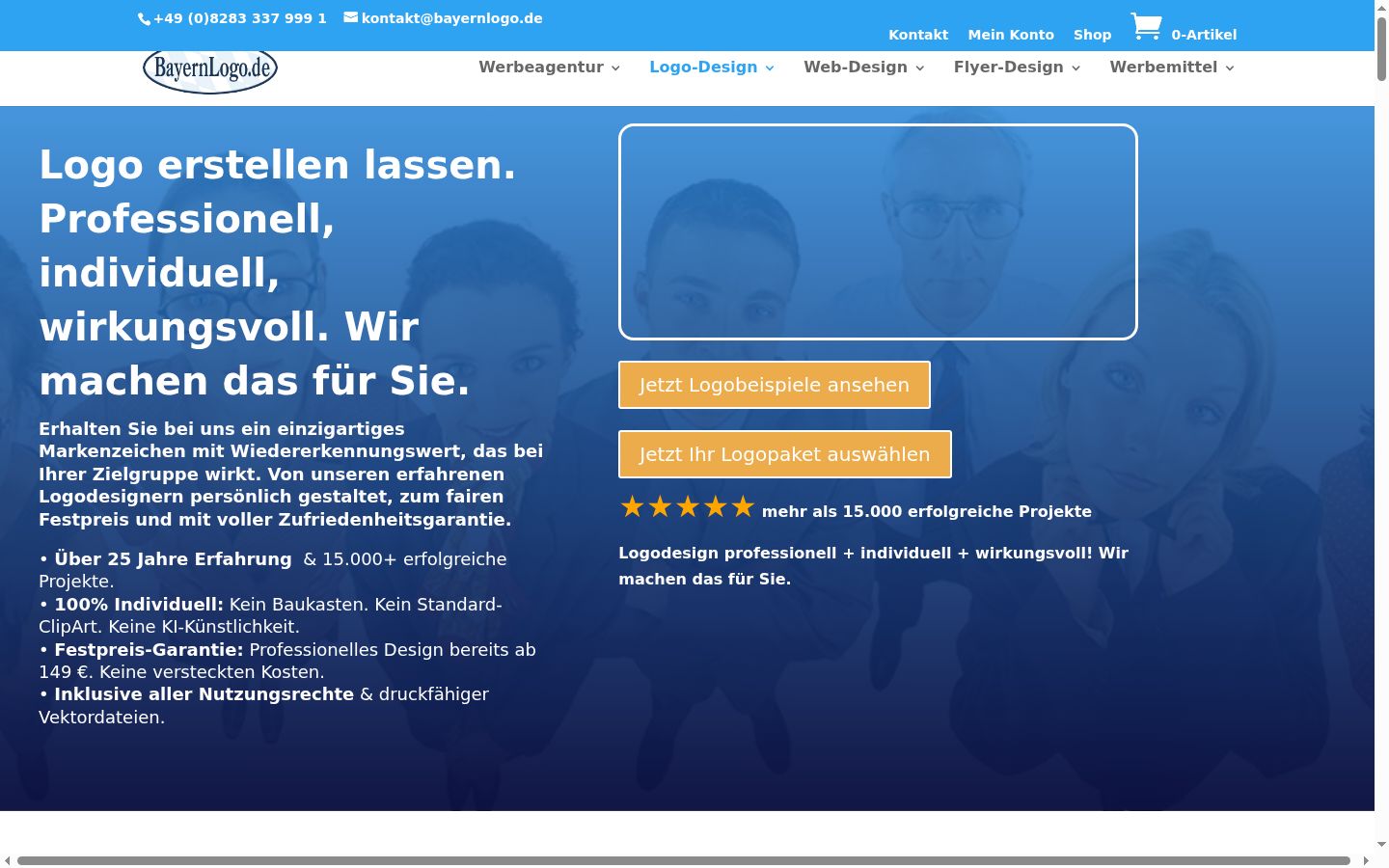The height and width of the screenshot is (868, 1389).
Task: Click the five-star rating graphic
Action: (687, 507)
